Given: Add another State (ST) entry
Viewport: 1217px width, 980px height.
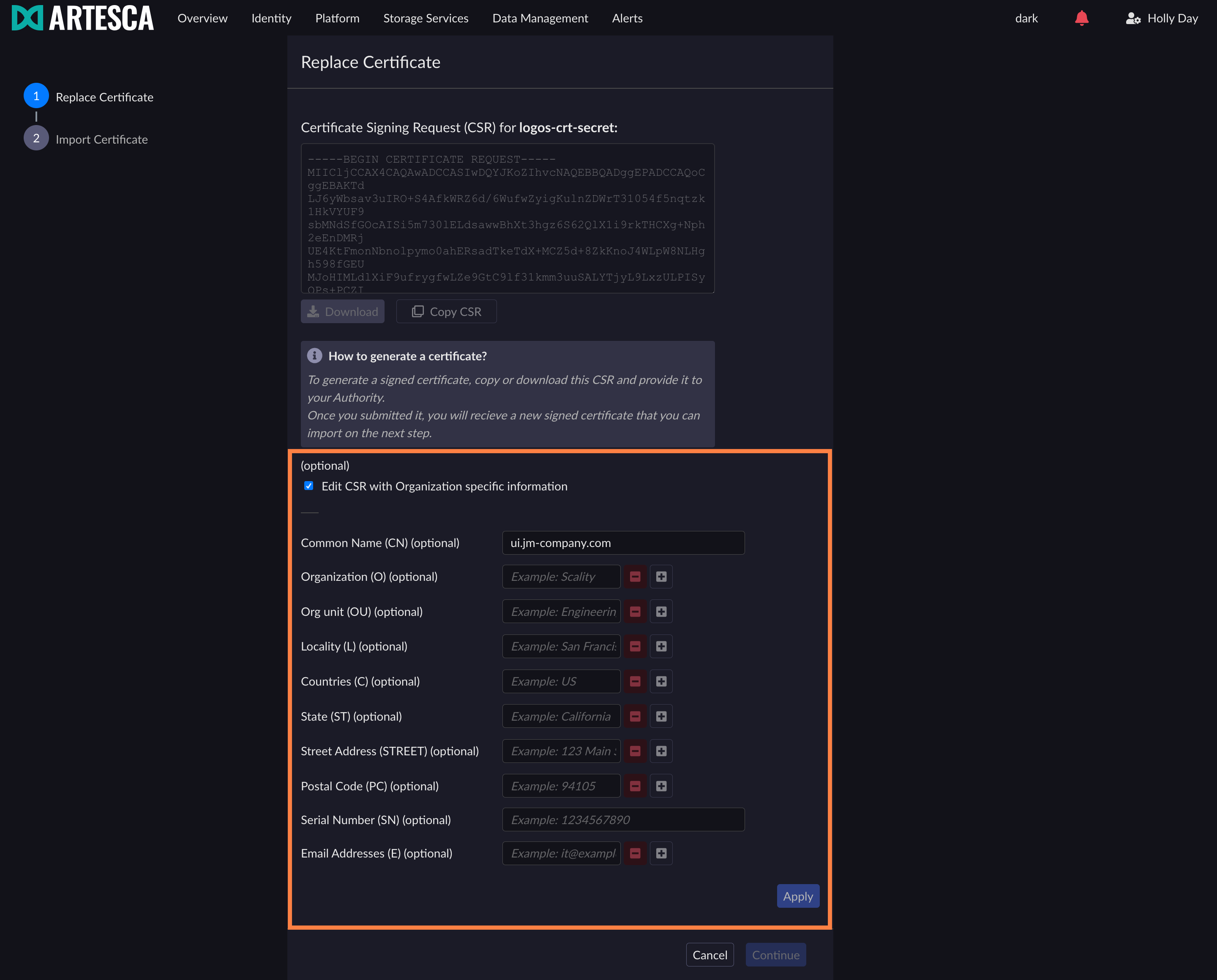Looking at the screenshot, I should pyautogui.click(x=661, y=716).
